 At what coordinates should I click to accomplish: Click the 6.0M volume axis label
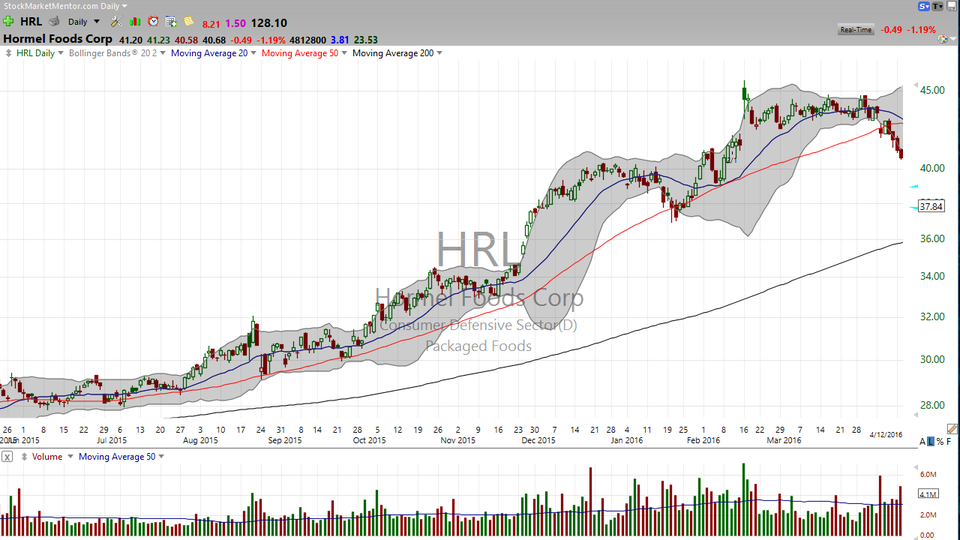point(928,474)
